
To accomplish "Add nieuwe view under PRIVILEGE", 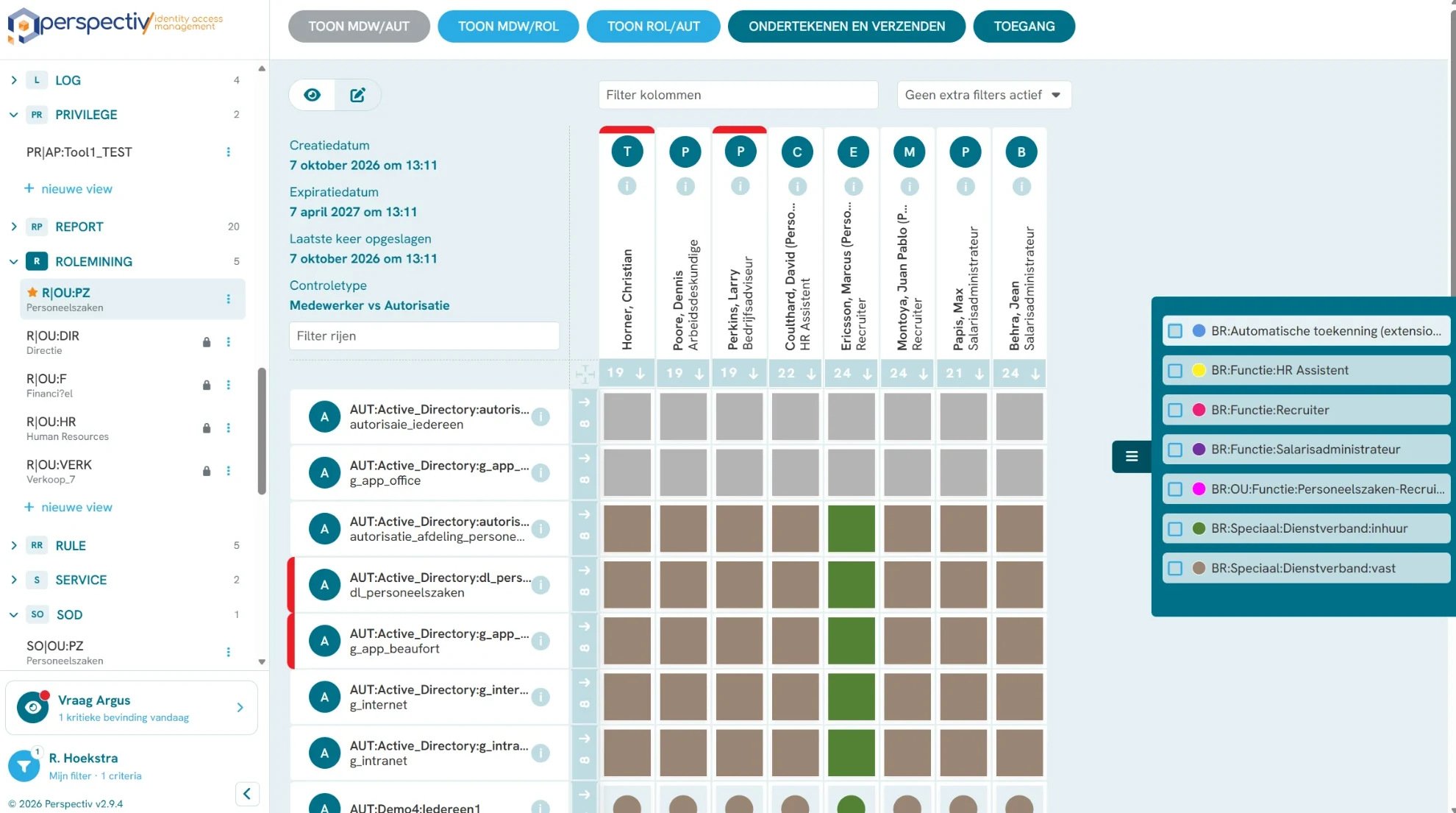I will (68, 189).
